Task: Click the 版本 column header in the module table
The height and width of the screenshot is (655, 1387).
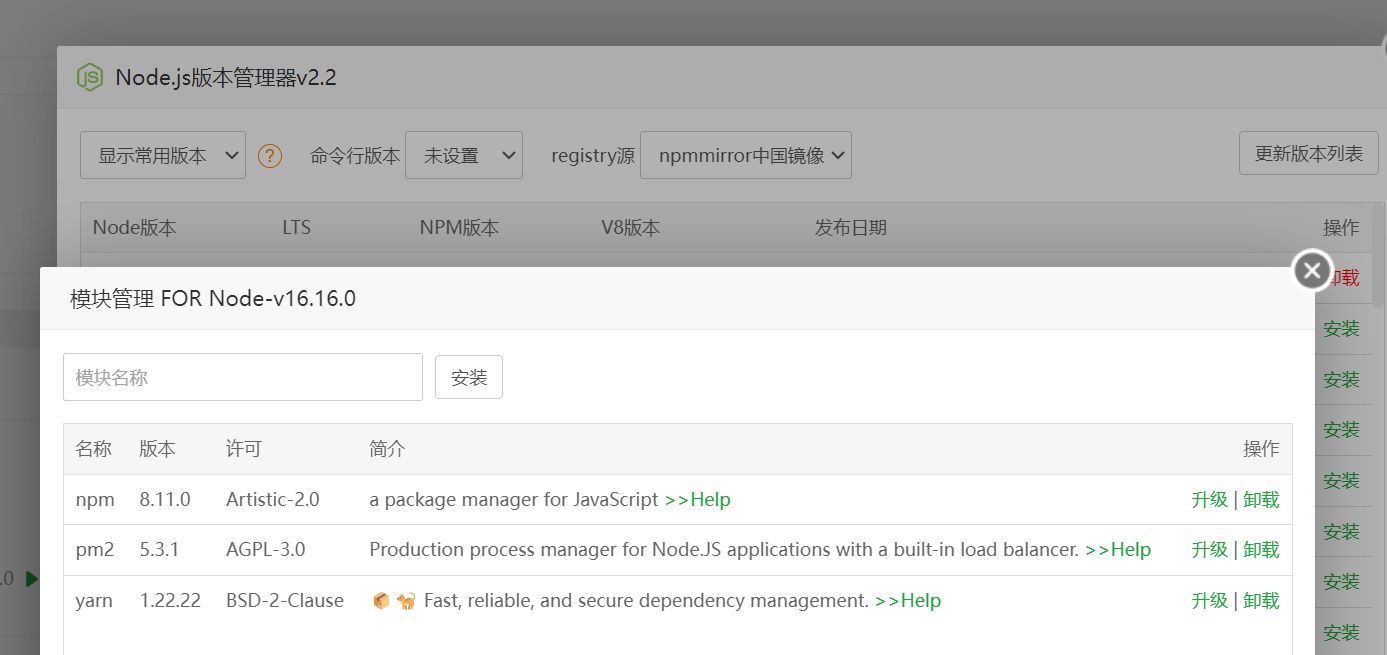Action: coord(158,449)
